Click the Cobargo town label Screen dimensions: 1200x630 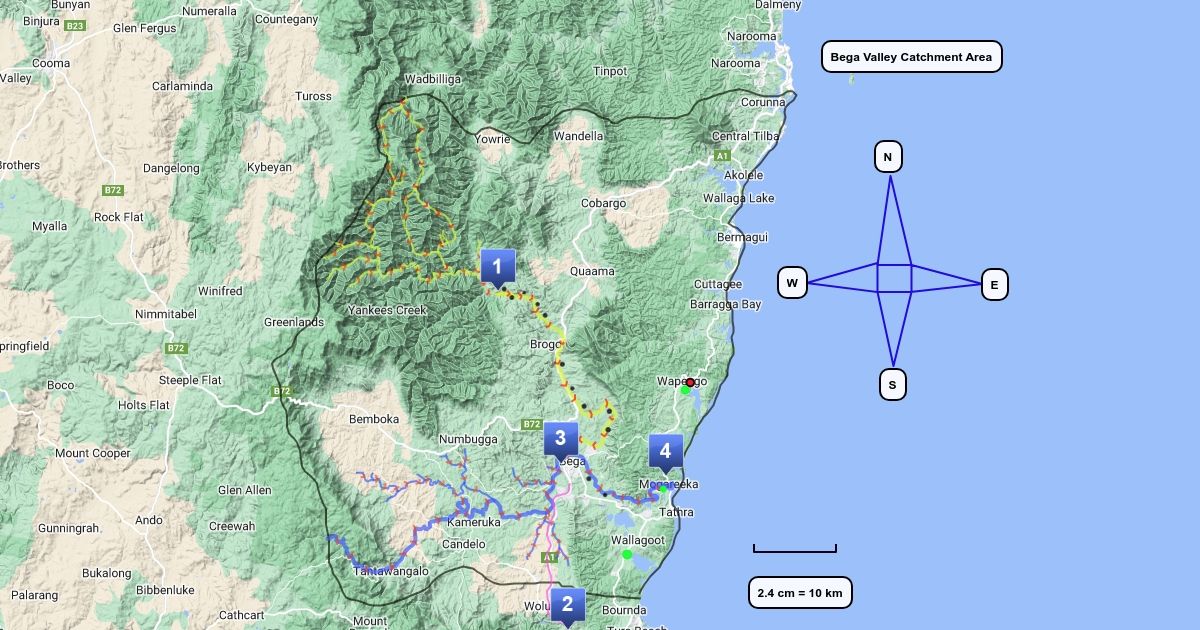(x=603, y=203)
